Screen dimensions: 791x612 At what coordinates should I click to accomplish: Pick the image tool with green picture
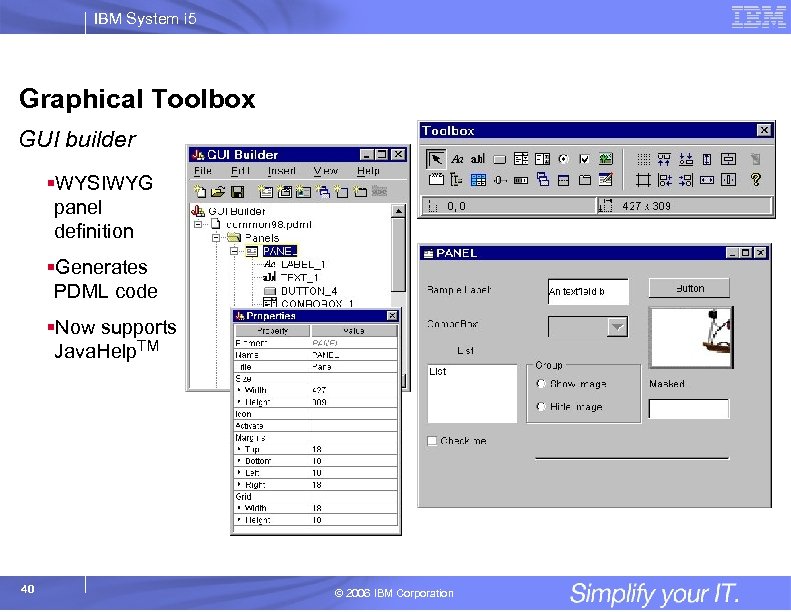pyautogui.click(x=606, y=159)
